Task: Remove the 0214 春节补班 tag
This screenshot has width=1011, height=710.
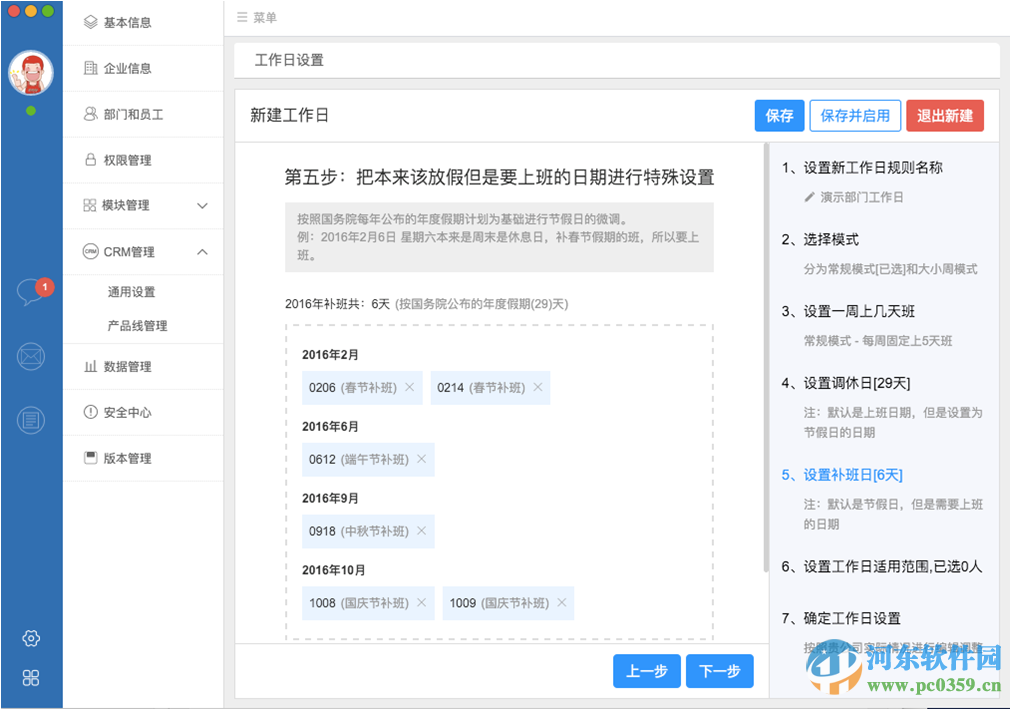Action: click(x=538, y=387)
